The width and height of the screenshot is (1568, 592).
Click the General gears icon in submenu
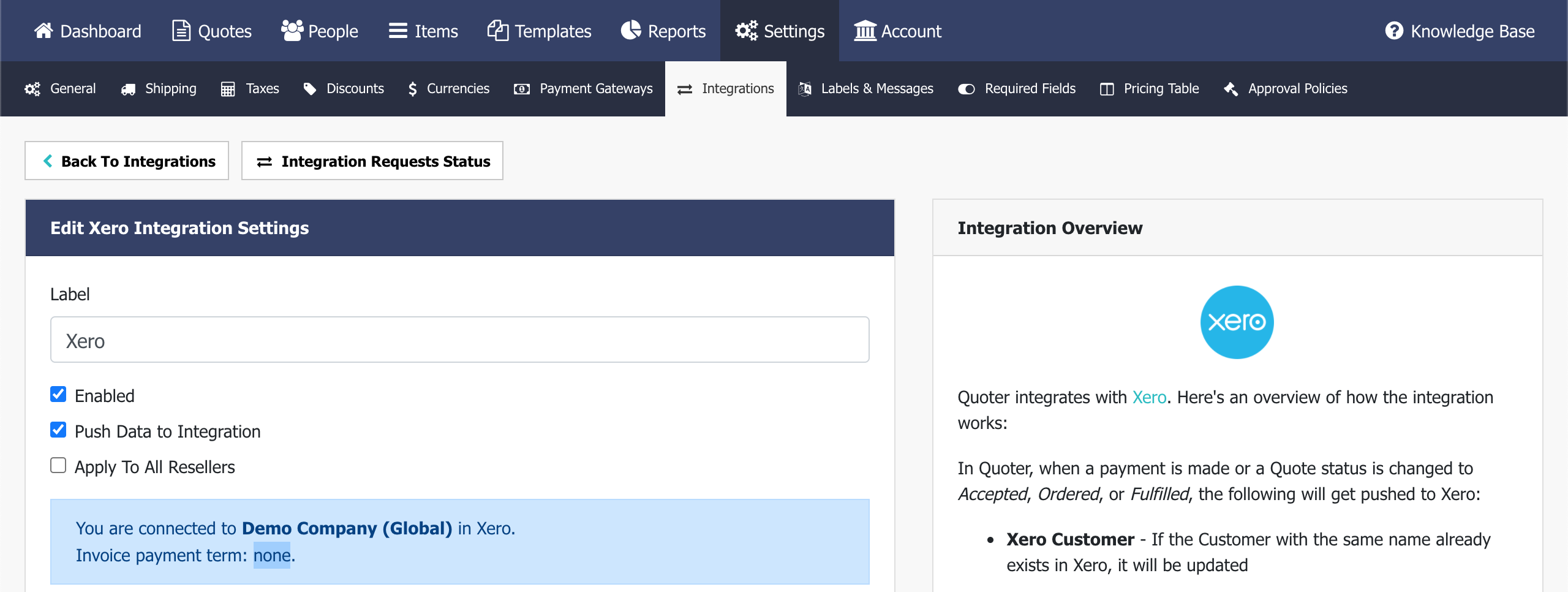(32, 89)
